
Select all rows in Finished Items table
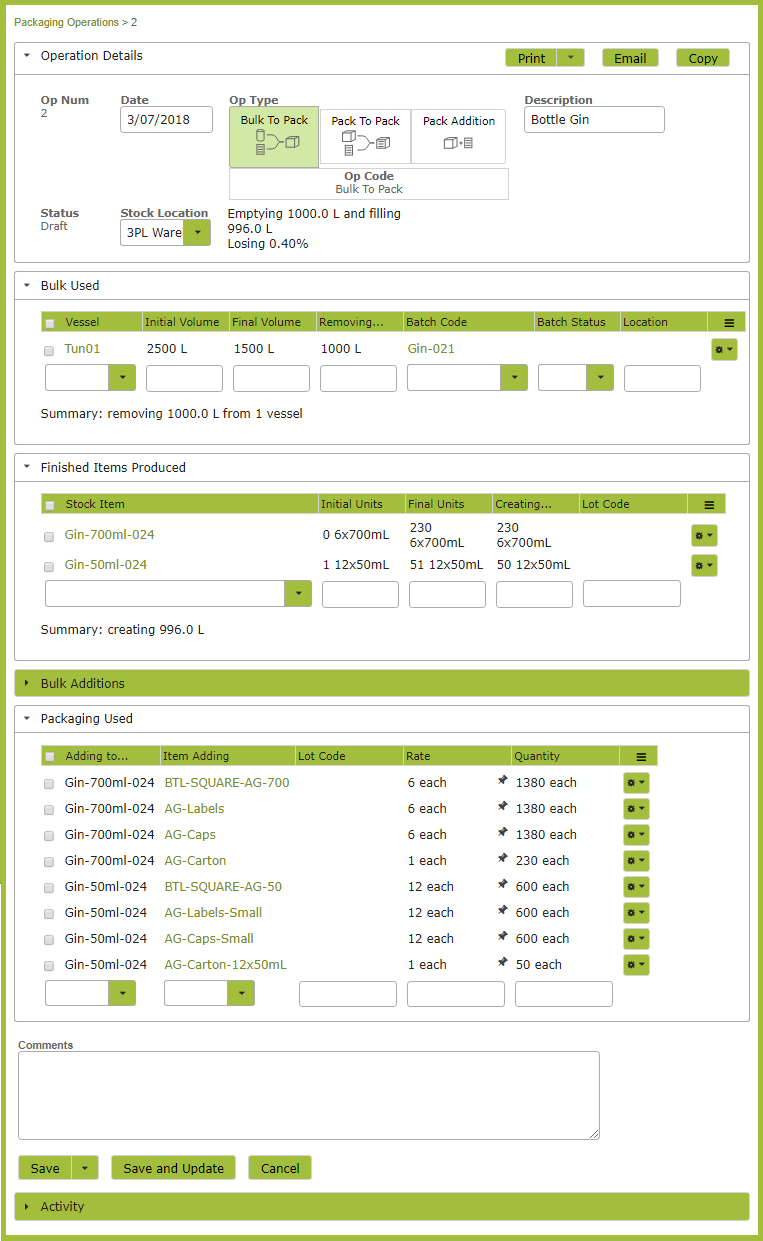[49, 505]
